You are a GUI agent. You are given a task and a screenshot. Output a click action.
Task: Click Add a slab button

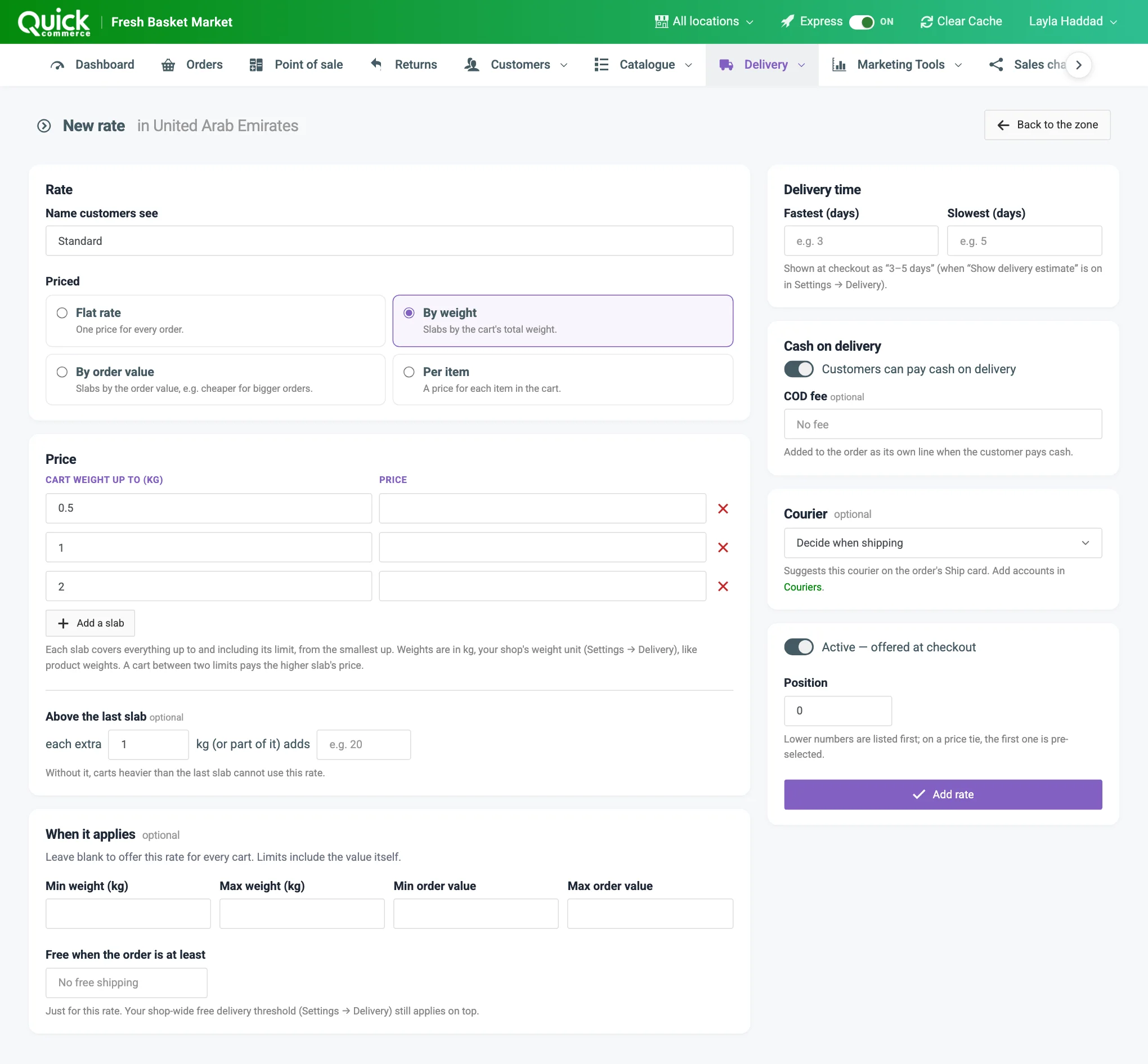click(x=91, y=623)
